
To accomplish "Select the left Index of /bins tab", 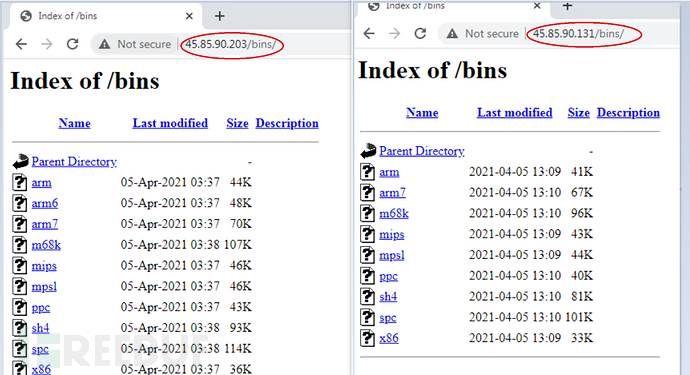I will click(106, 16).
